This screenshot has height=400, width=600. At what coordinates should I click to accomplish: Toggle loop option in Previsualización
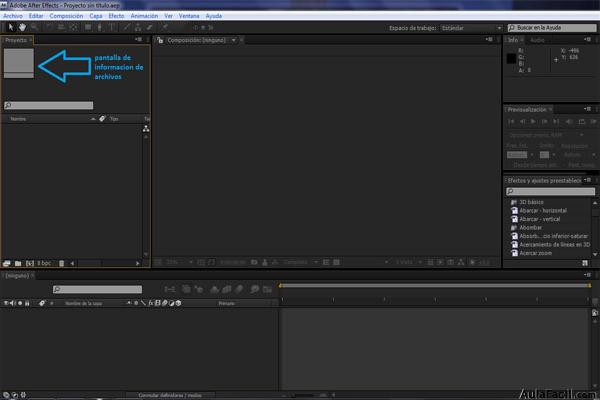(582, 121)
